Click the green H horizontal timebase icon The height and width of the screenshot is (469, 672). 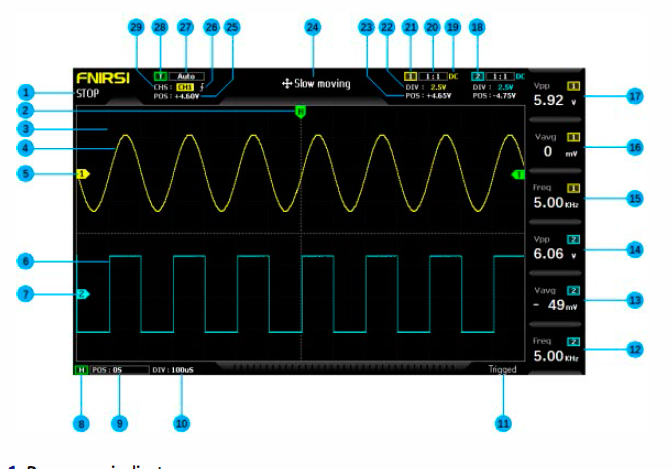pyautogui.click(x=80, y=370)
